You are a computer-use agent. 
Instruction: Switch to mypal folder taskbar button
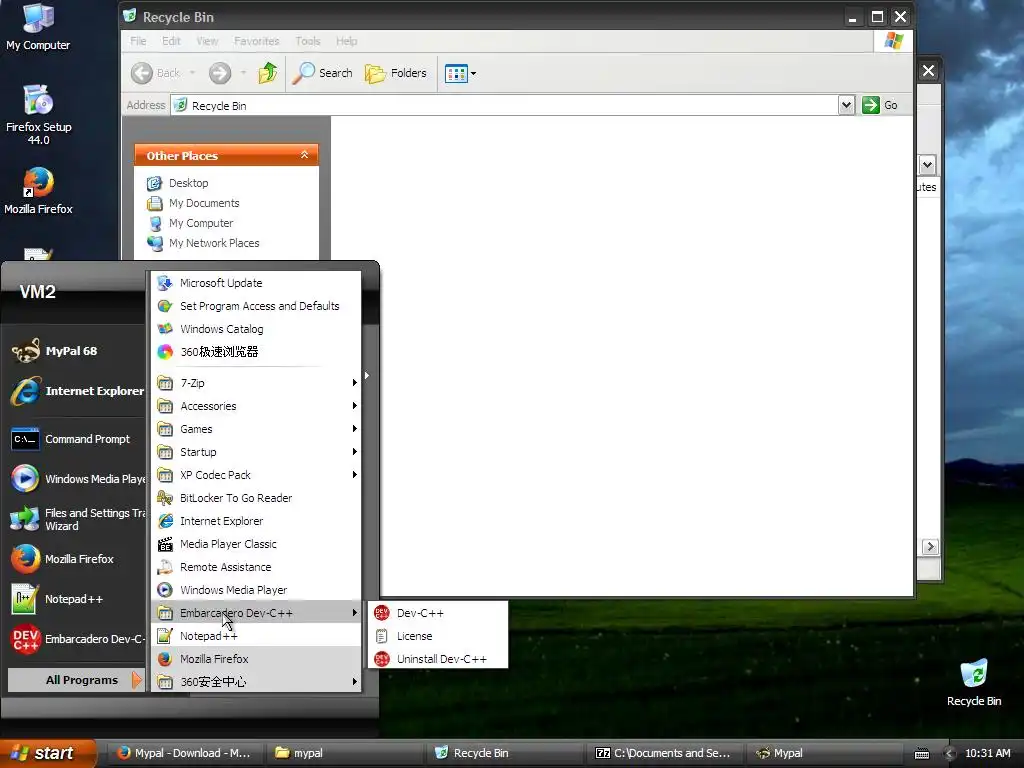[x=344, y=753]
